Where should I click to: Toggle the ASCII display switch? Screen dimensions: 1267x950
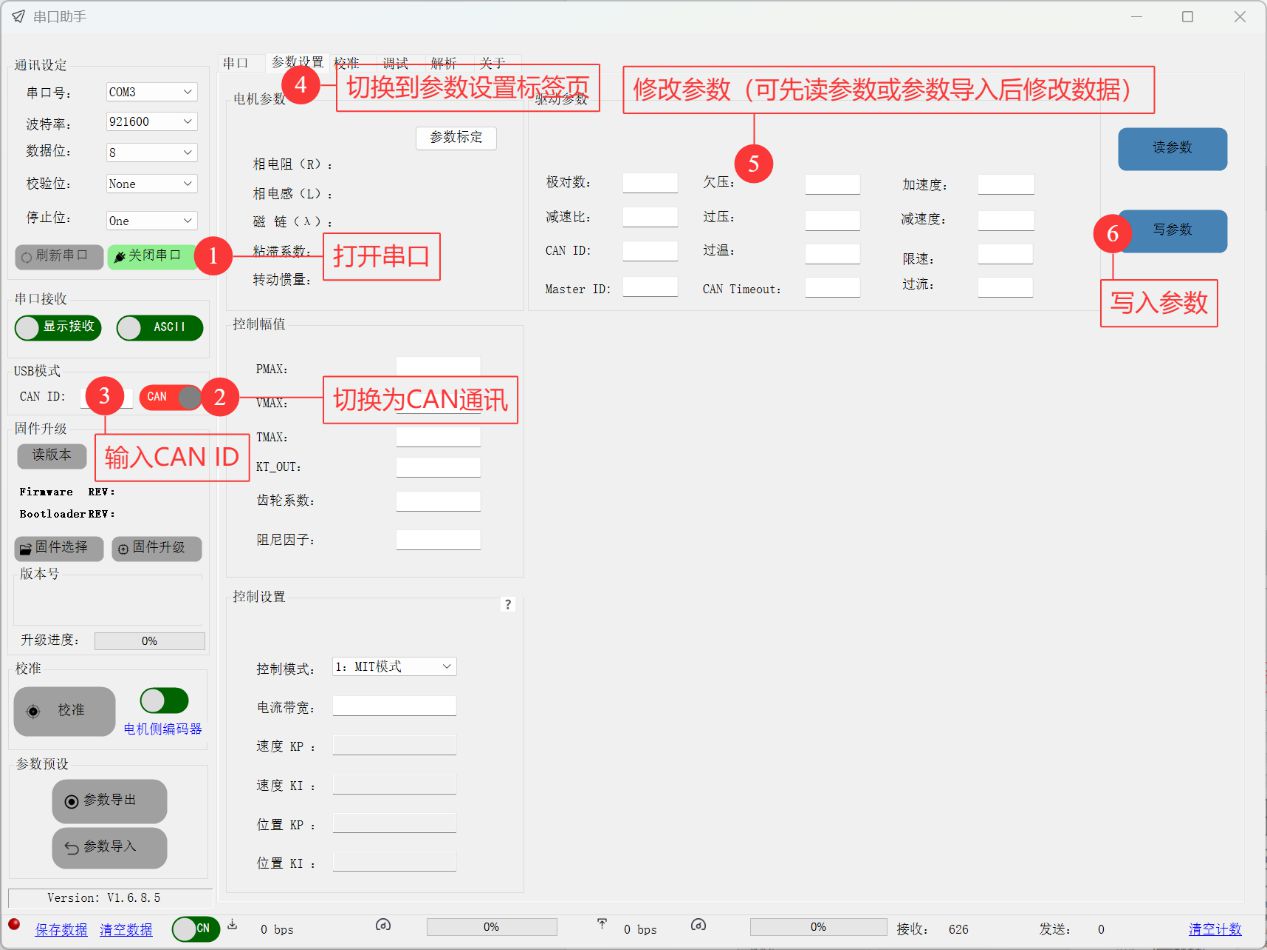point(159,327)
